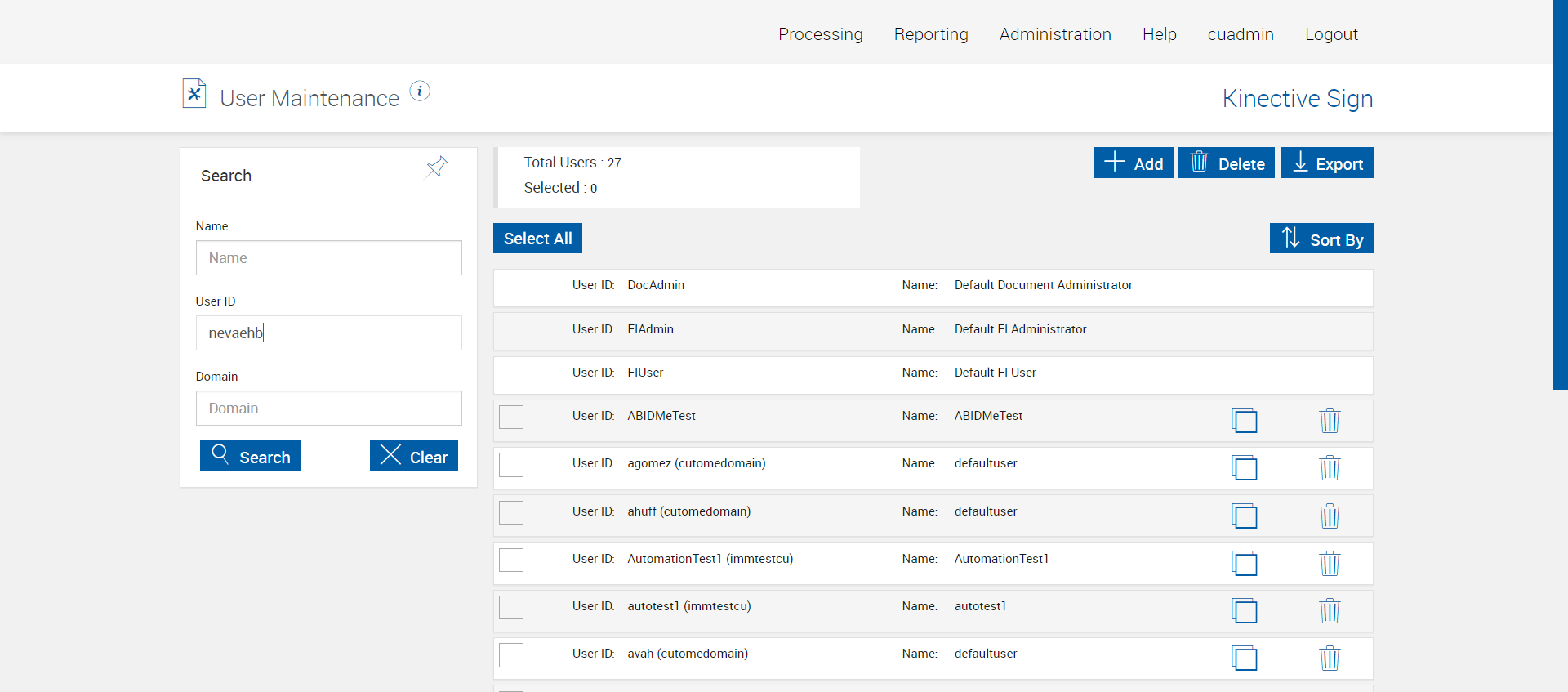Click the copy icon for ABIDMeTest user
Screen dimensions: 1568x692
pos(1245,421)
